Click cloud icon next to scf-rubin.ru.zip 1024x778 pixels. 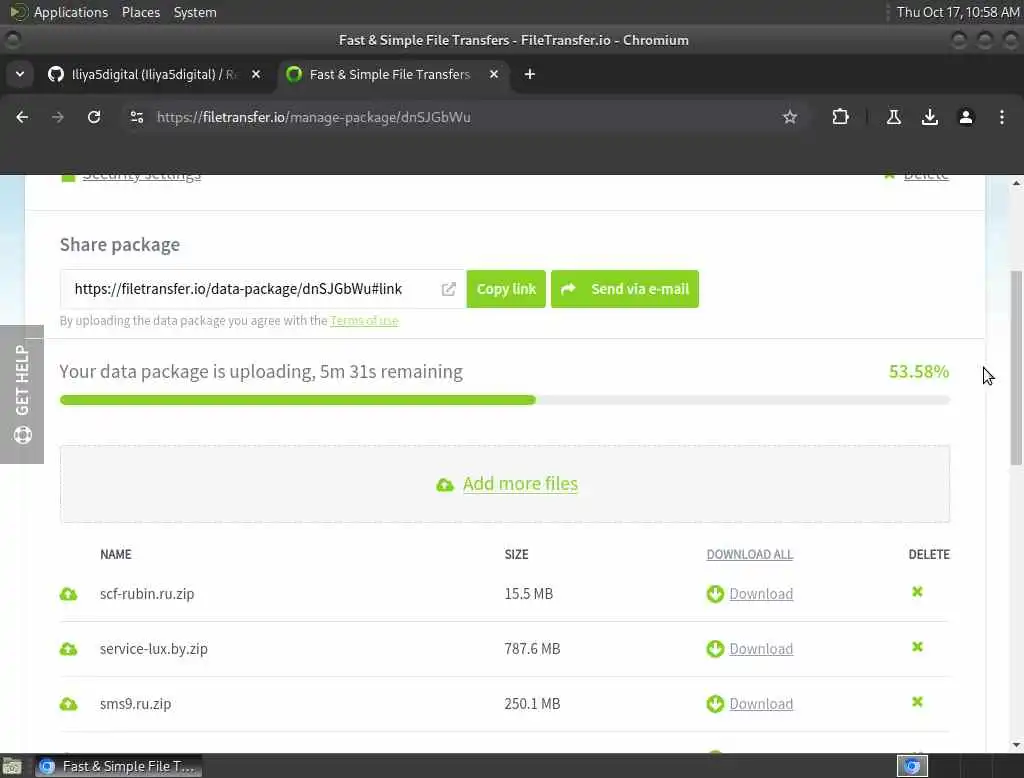point(69,594)
